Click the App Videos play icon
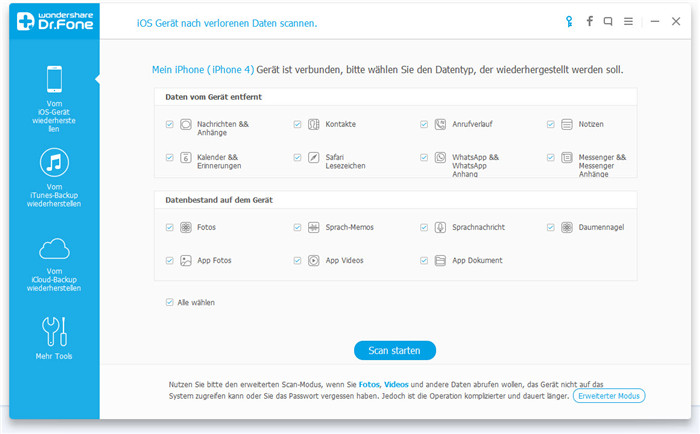 point(314,260)
